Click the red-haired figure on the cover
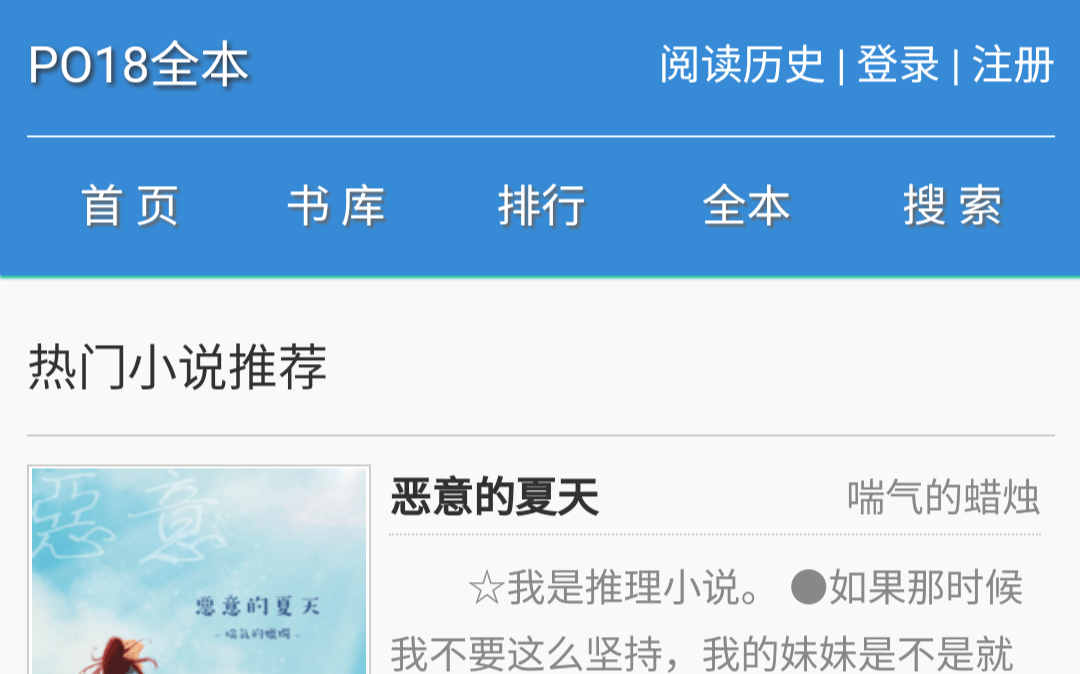The height and width of the screenshot is (674, 1080). coord(121,656)
